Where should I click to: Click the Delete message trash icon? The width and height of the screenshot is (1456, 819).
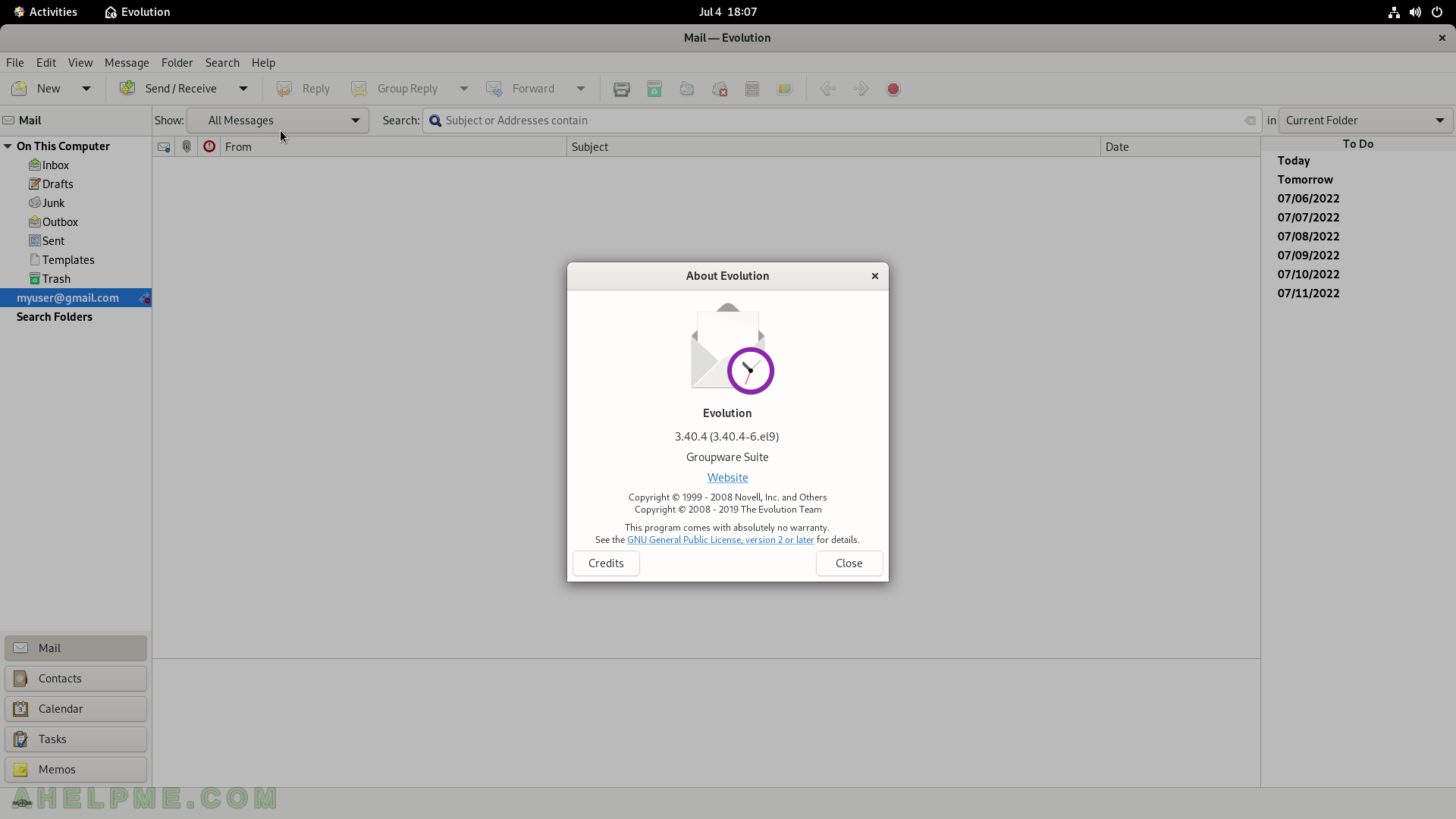654,89
